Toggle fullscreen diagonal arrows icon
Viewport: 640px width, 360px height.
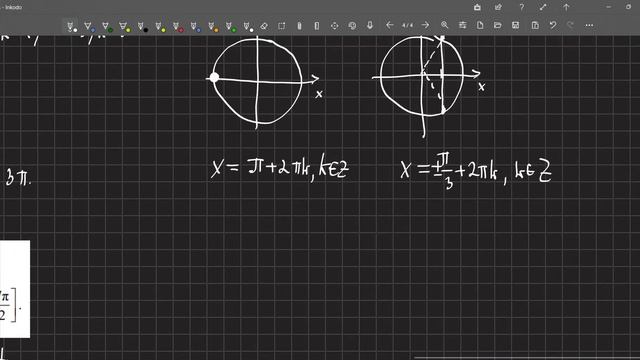pyautogui.click(x=543, y=7)
